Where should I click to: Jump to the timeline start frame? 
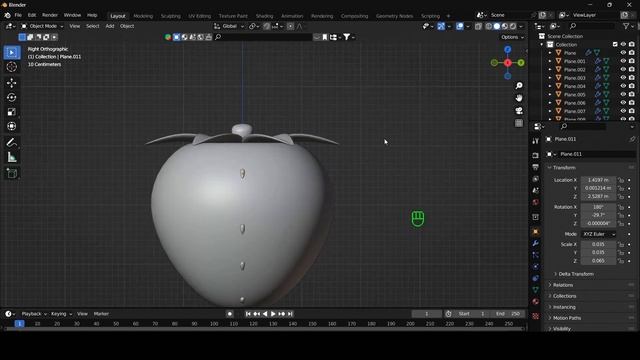click(x=248, y=314)
